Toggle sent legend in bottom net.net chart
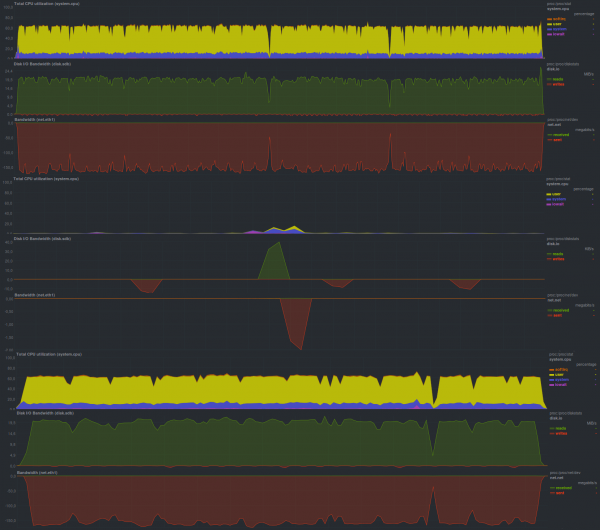 (558, 493)
